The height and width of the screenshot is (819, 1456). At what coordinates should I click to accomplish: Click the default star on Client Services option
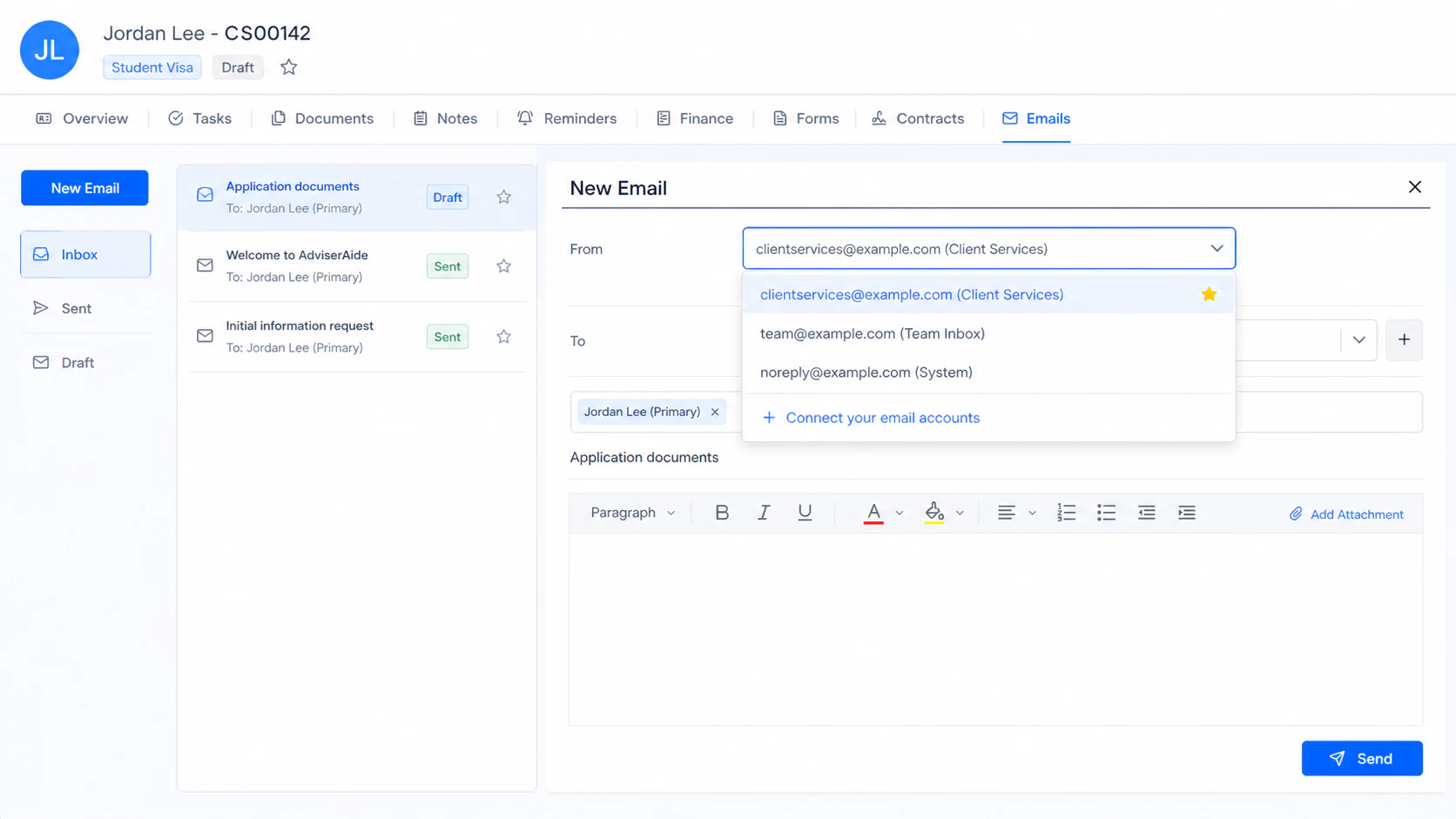[x=1209, y=294]
